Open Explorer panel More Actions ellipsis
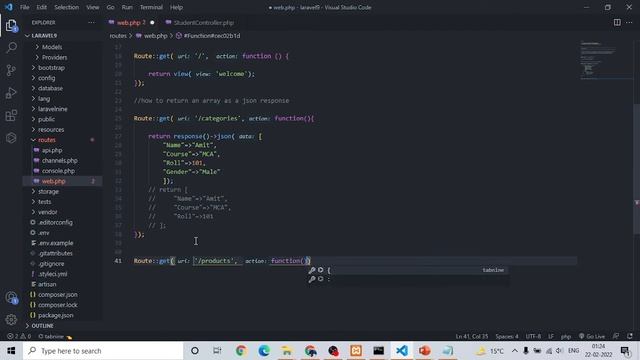 [x=91, y=22]
